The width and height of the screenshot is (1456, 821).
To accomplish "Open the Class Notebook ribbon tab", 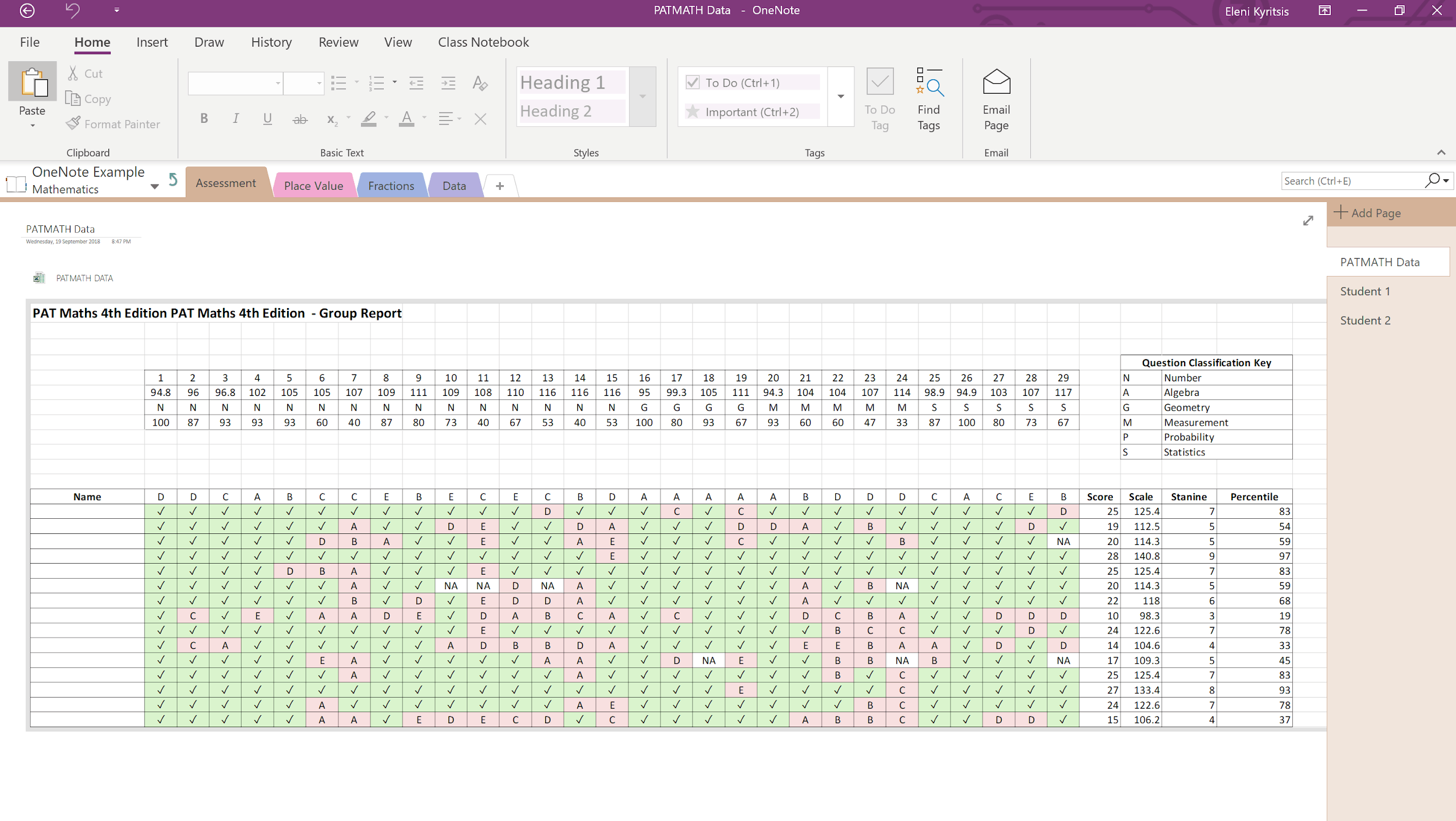I will point(483,43).
